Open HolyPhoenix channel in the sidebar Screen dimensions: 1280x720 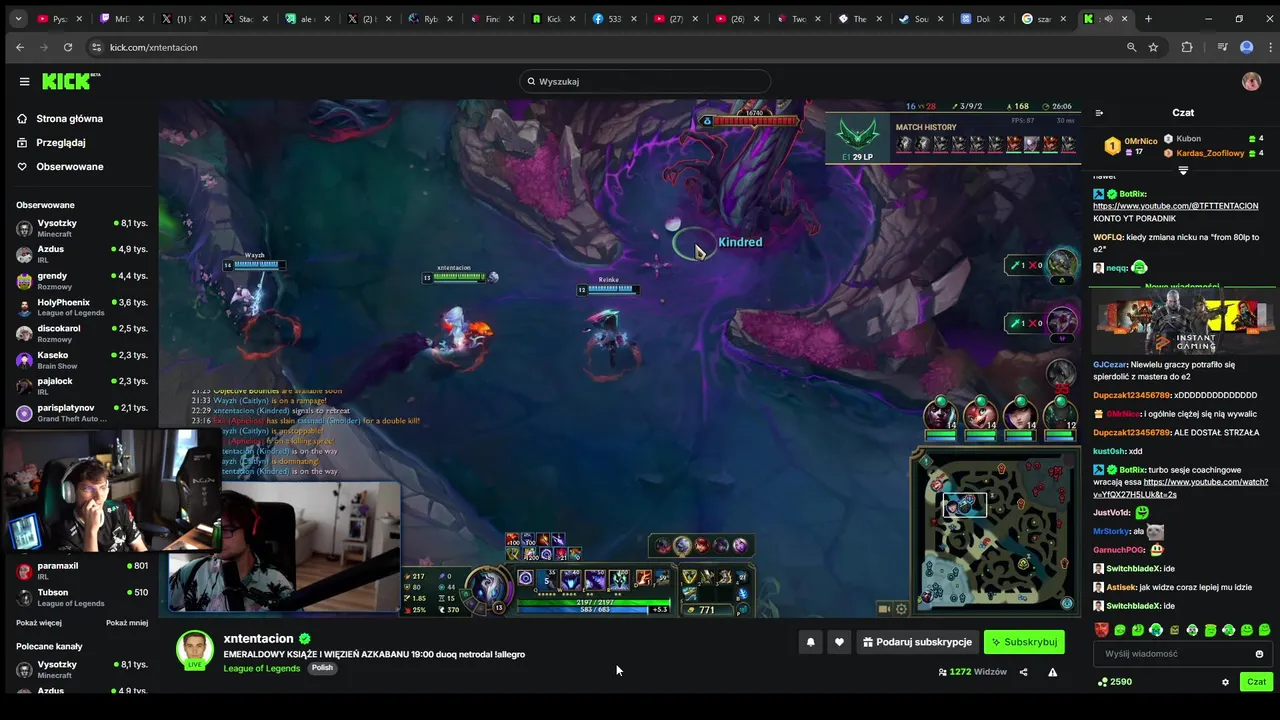(x=82, y=308)
